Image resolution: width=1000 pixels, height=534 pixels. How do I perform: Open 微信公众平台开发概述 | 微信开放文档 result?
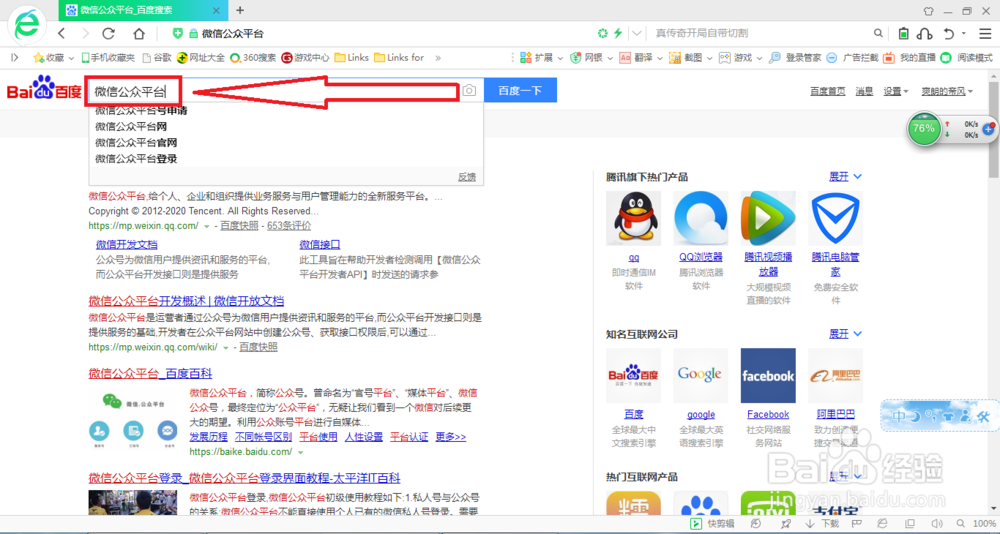point(186,301)
